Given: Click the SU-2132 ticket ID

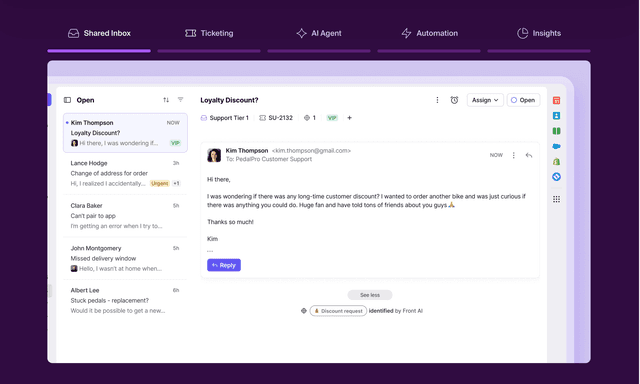Looking at the screenshot, I should 276,118.
